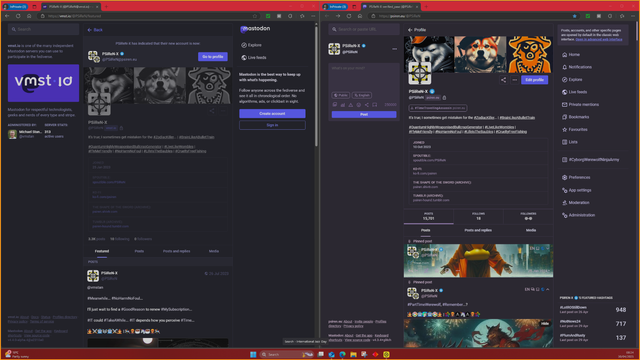Open the Windows Start button on taskbar

pos(253,354)
